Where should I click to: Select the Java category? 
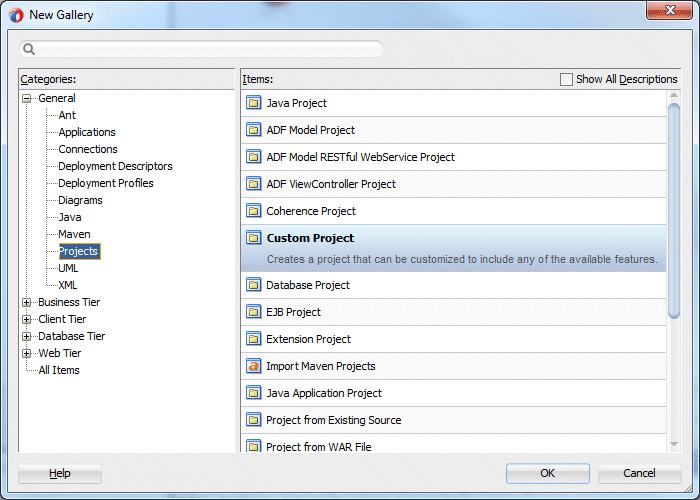70,217
